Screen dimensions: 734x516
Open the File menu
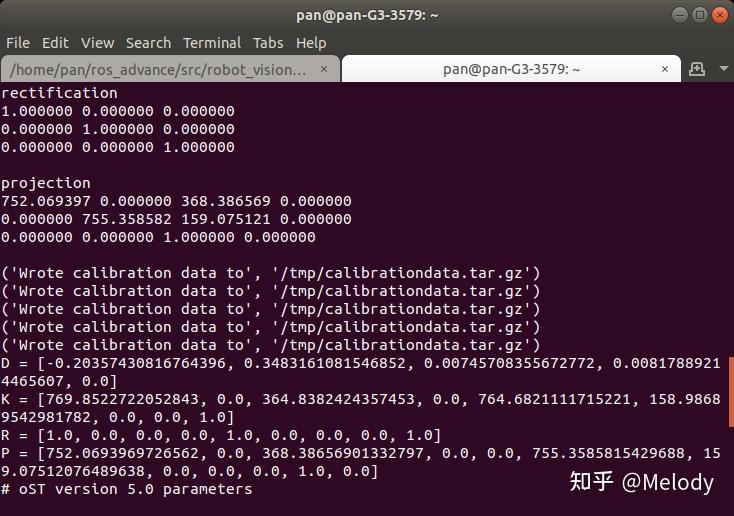(x=18, y=43)
